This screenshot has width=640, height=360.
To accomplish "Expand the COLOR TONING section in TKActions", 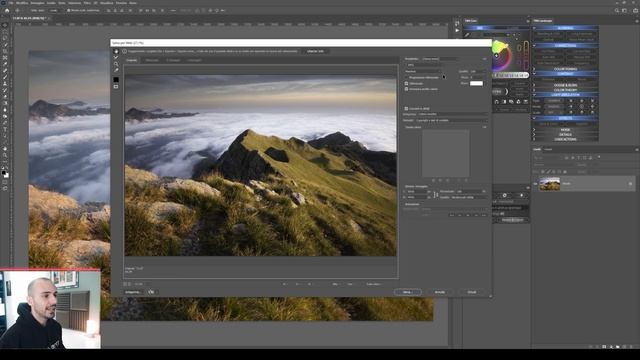I will click(x=565, y=69).
